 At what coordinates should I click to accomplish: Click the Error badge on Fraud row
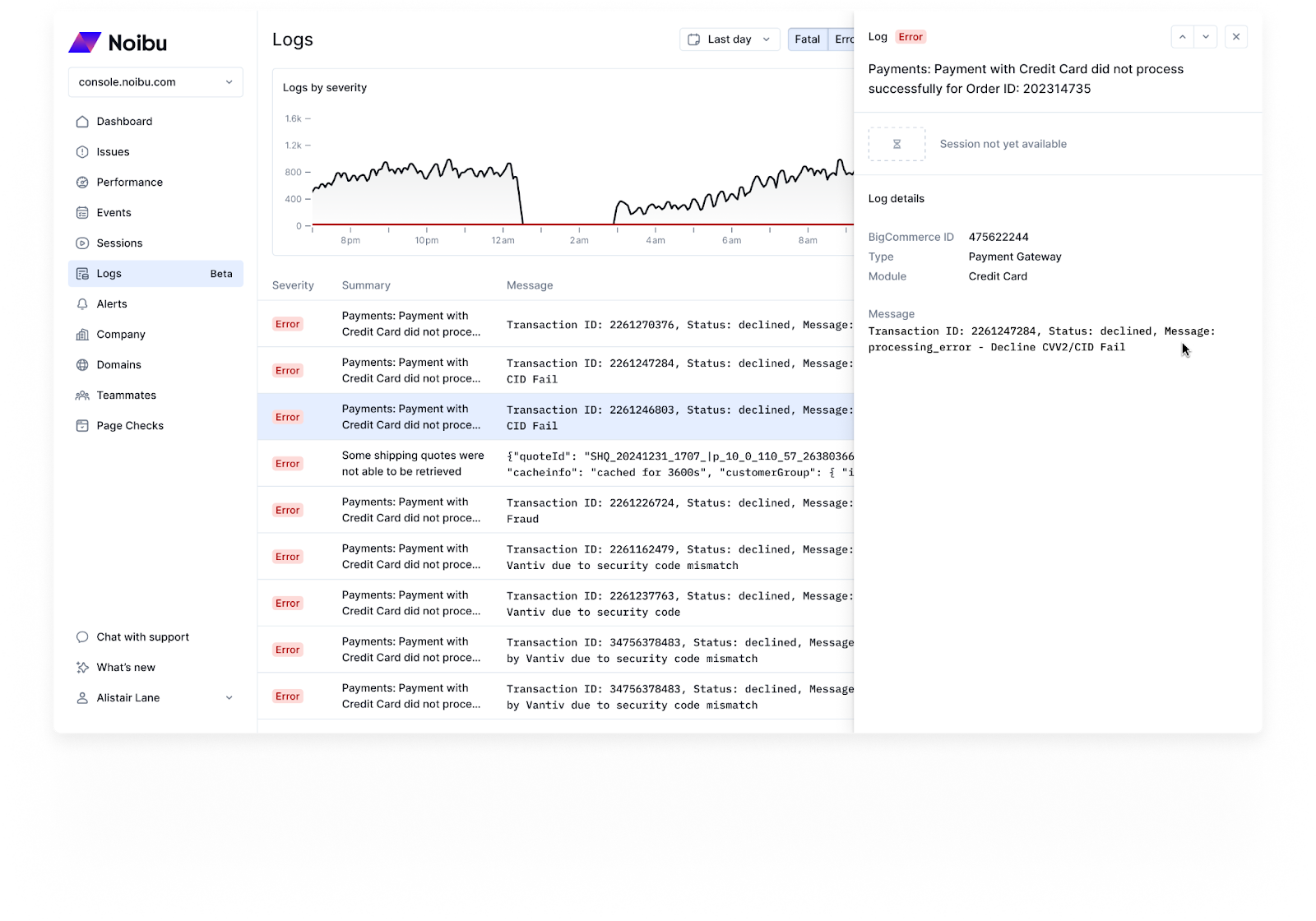[288, 511]
